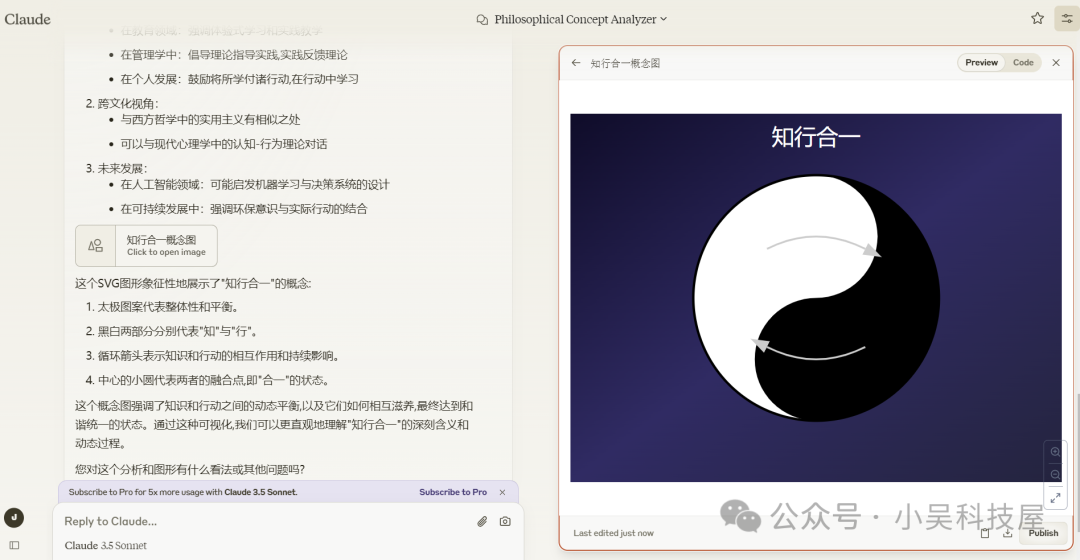Open the Claude 3.5 Sonnet model selector
1080x560 pixels.
105,546
